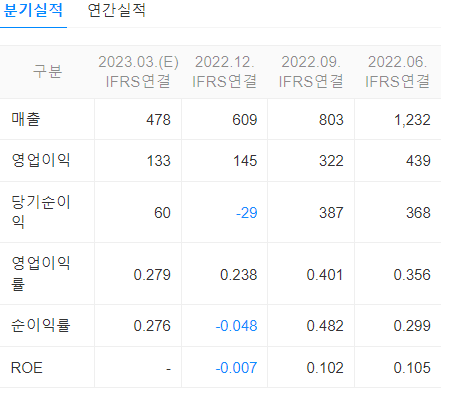
Task: Click the 영업이익률 value 0.356
Action: tap(412, 275)
